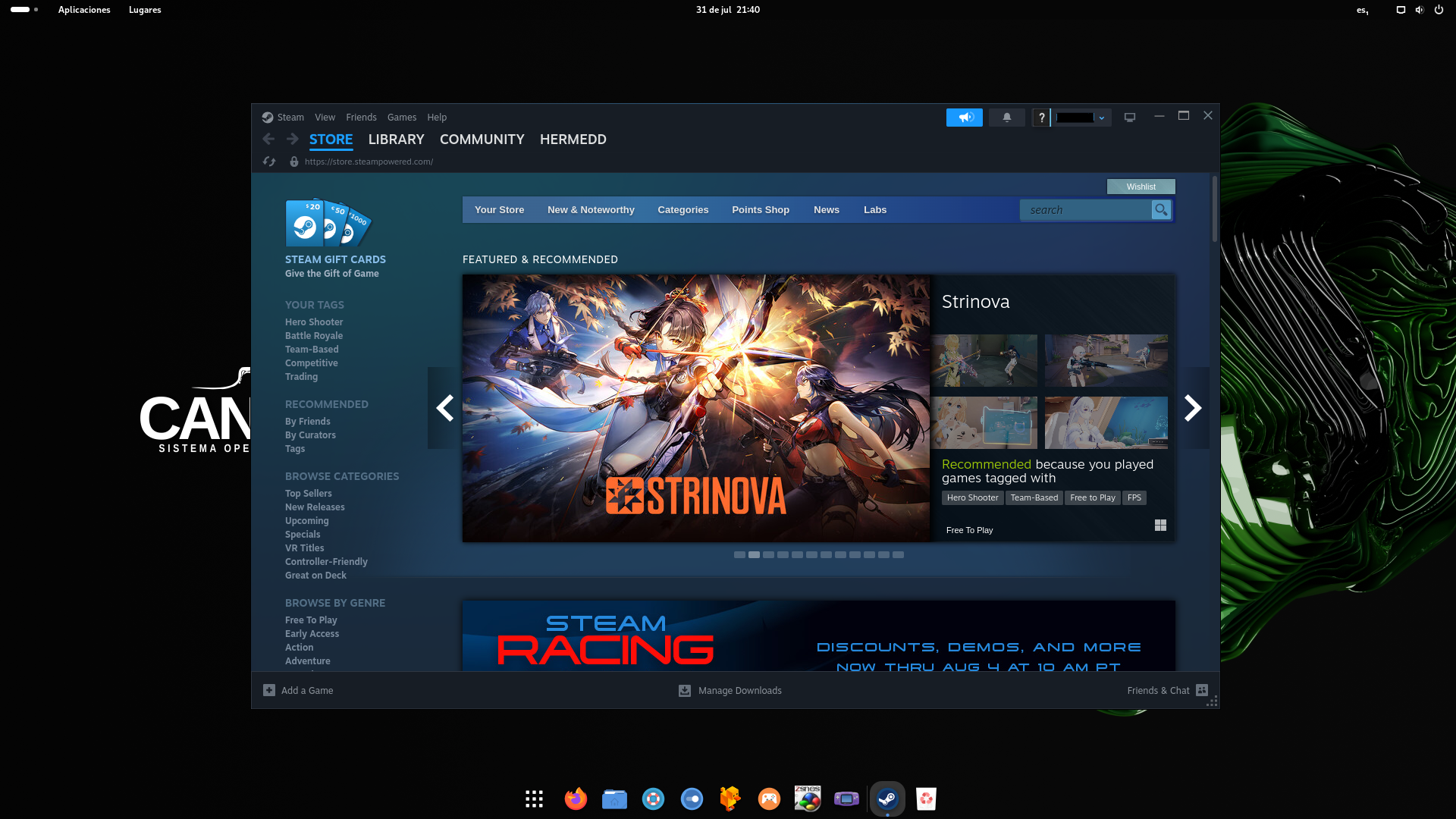Open the account name dropdown
Screen dimensions: 1456x819
coord(1081,118)
